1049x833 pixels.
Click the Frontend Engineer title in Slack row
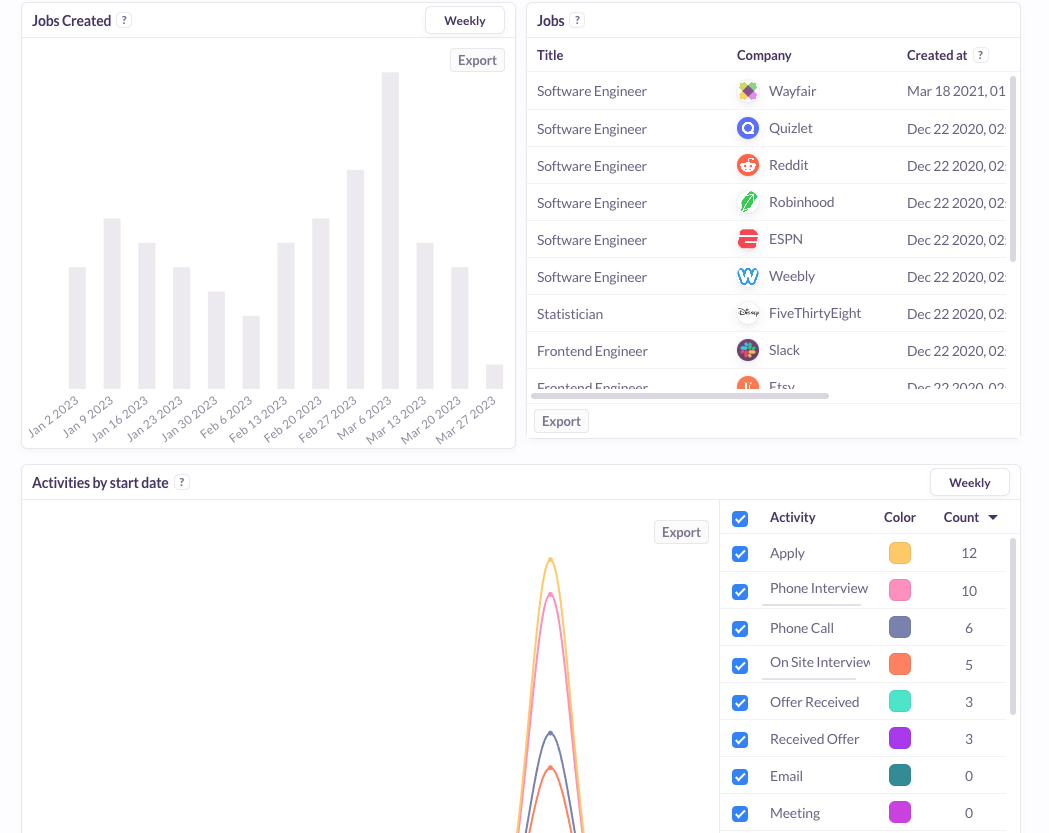[x=592, y=351]
